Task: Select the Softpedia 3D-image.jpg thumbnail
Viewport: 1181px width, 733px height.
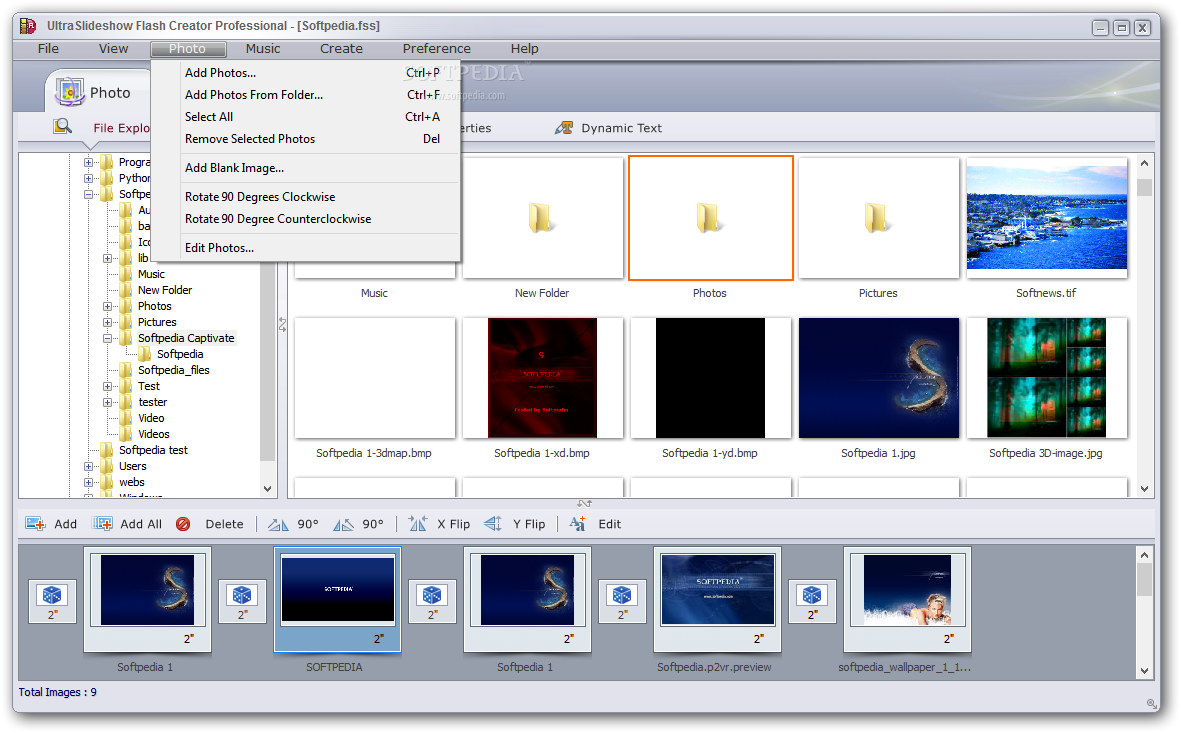Action: point(1047,378)
